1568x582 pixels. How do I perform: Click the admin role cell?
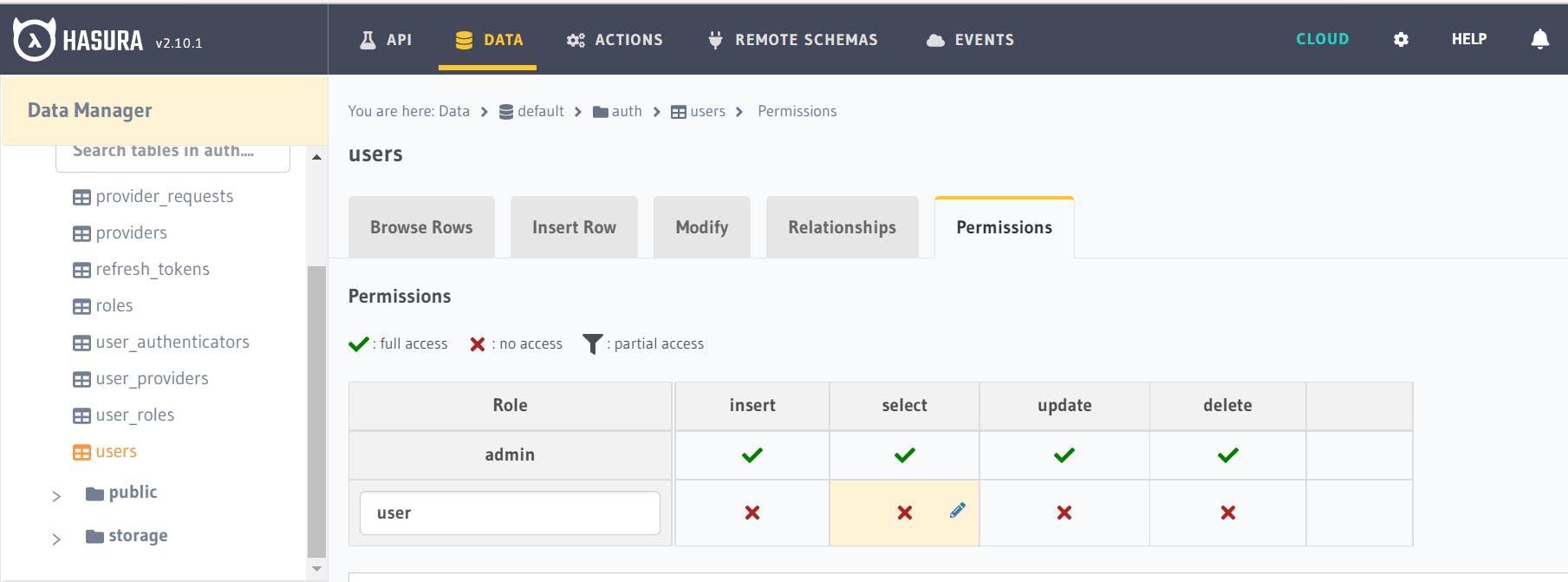510,454
